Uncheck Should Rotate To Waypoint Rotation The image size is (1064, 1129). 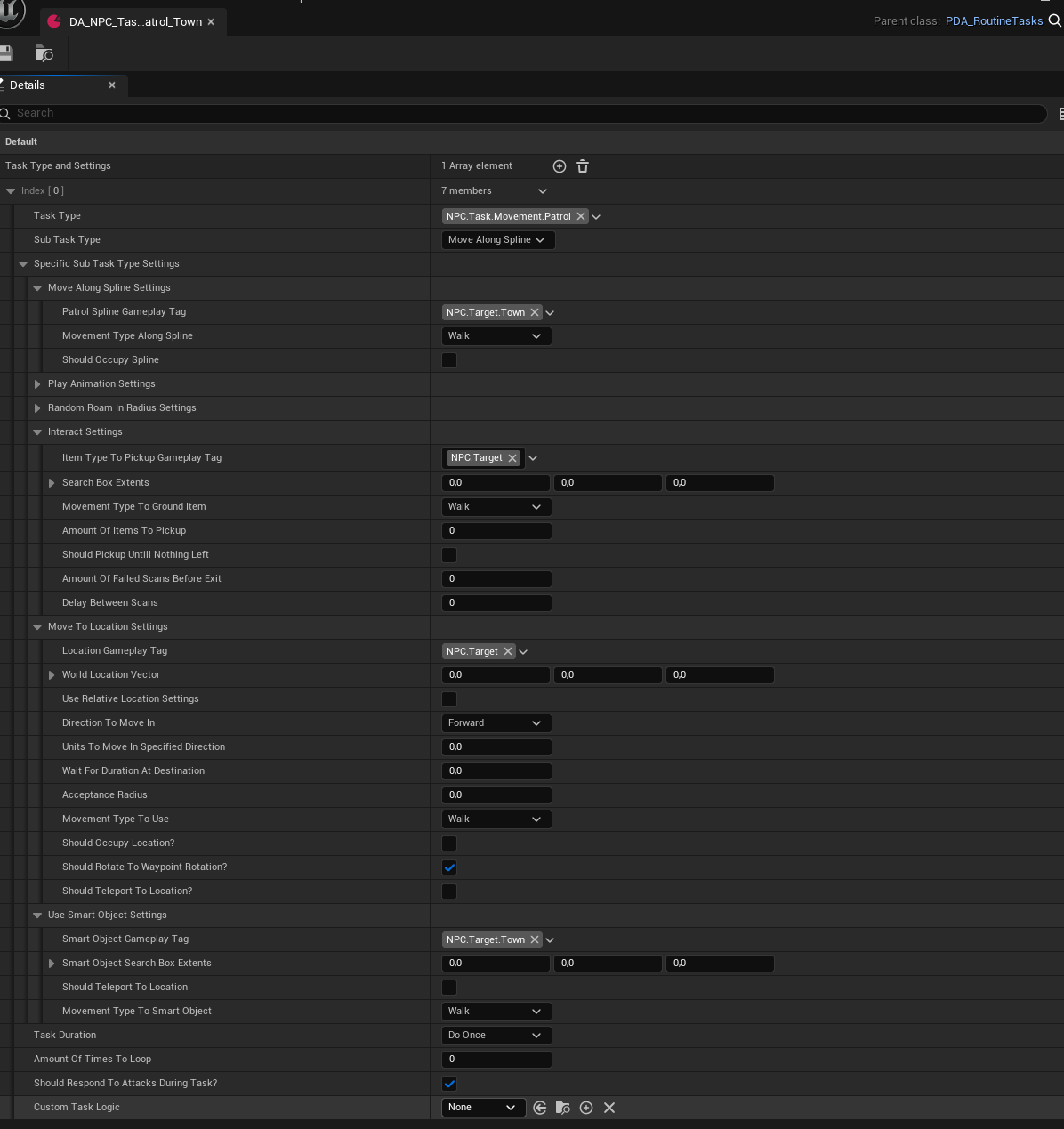449,867
